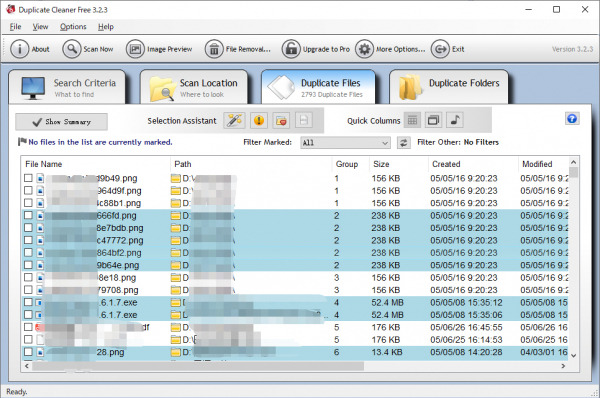This screenshot has height=398, width=600.
Task: Start a scan with Scan Now
Action: point(88,49)
